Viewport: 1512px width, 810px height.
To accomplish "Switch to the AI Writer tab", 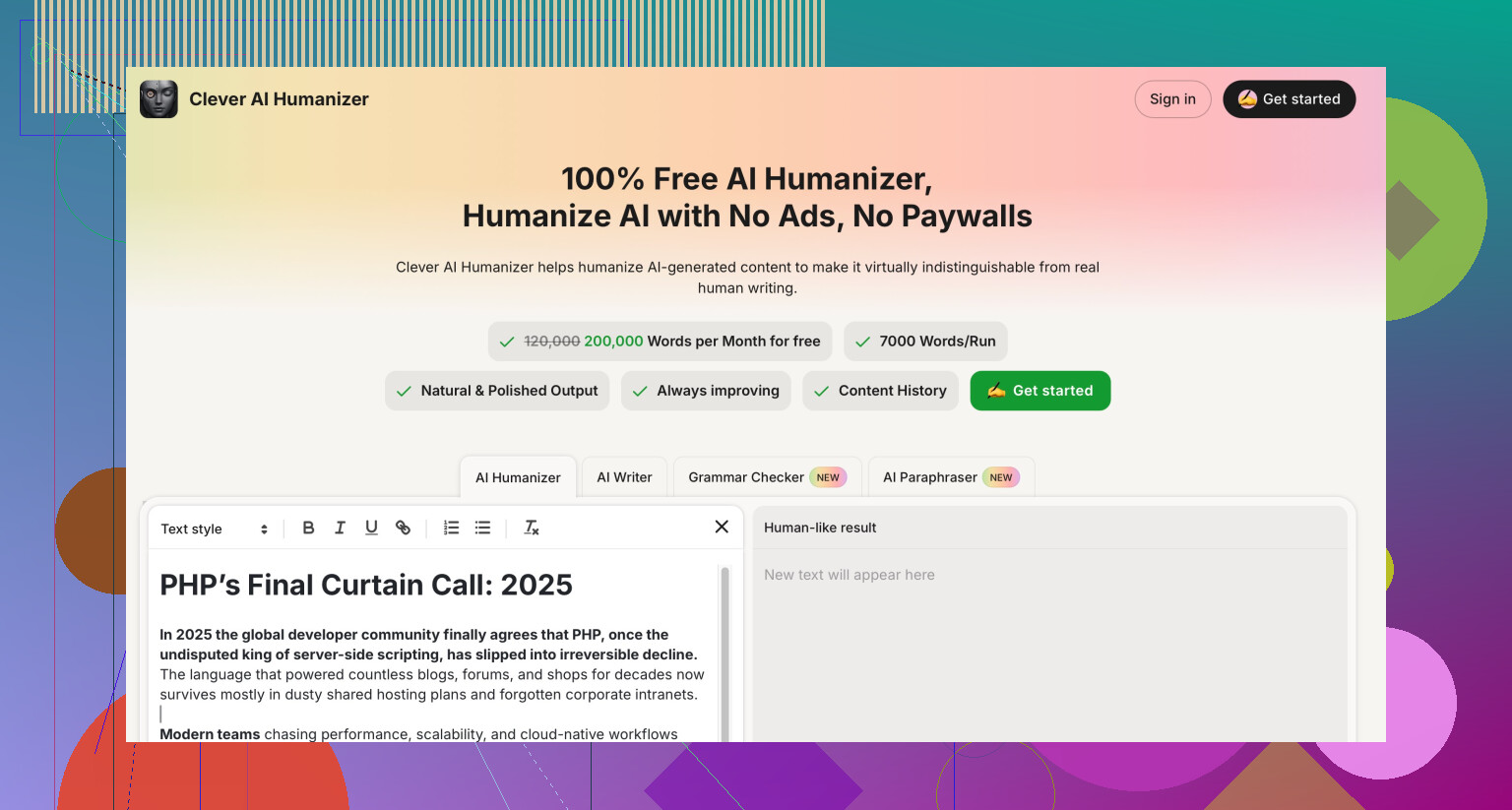I will point(624,477).
